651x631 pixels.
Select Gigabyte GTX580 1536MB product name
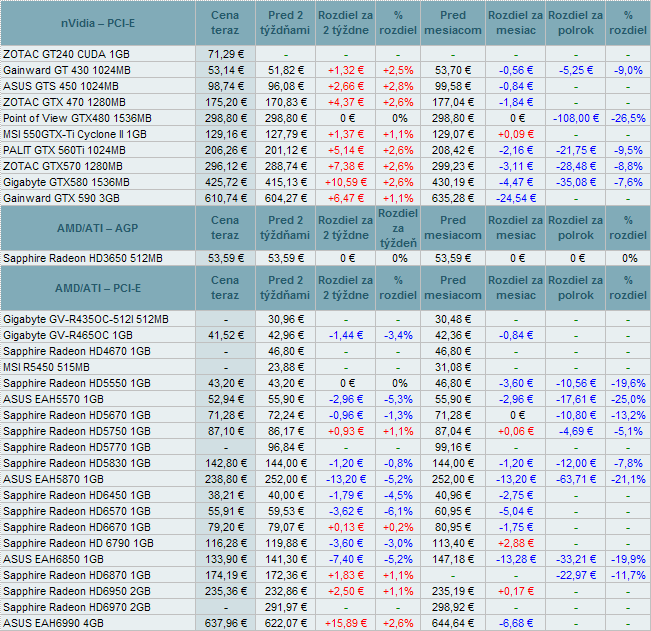66,182
